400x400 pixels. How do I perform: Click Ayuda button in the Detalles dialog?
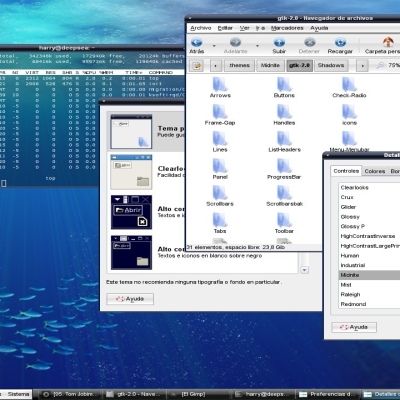click(354, 327)
